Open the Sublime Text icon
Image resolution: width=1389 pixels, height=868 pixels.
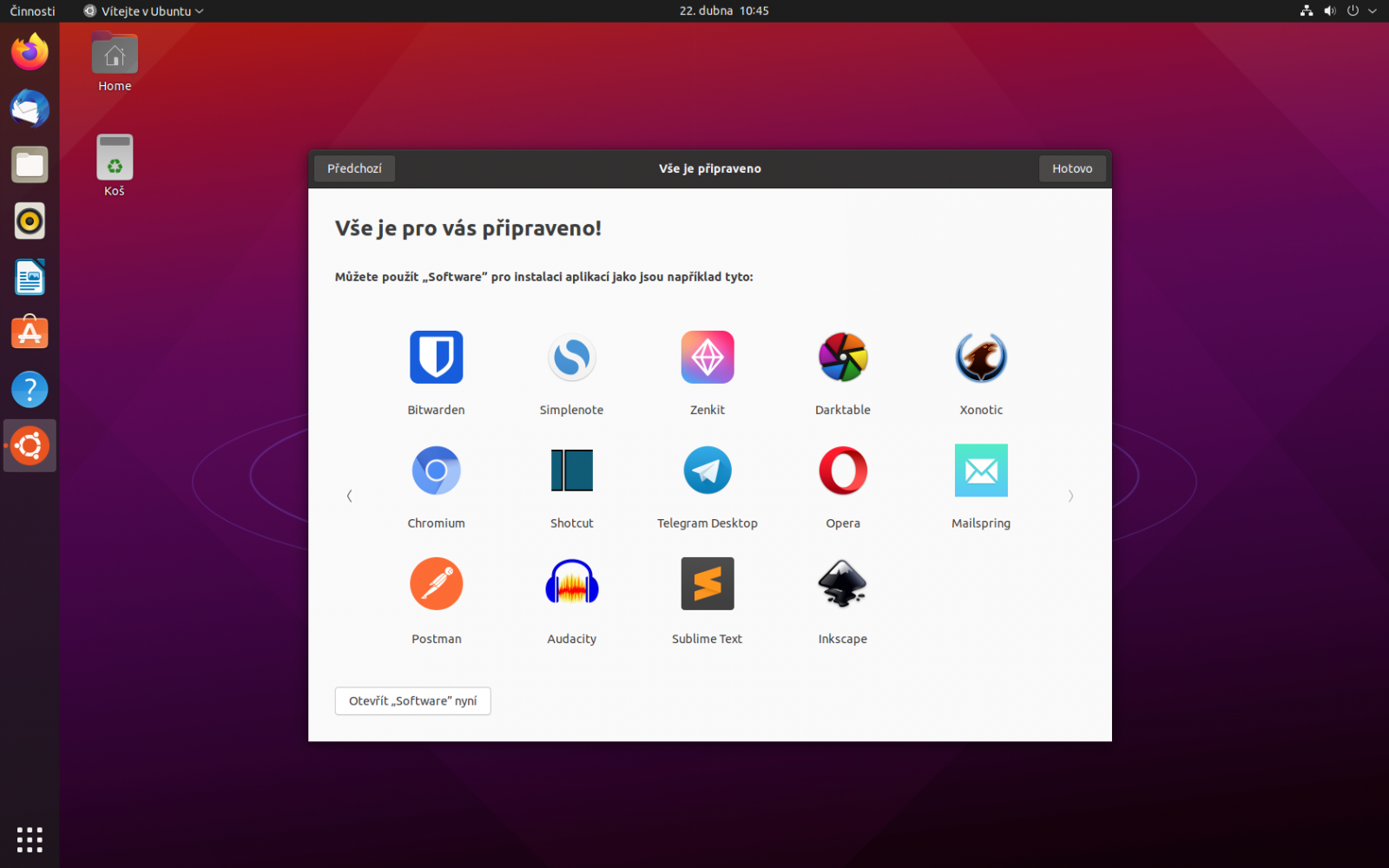click(707, 582)
